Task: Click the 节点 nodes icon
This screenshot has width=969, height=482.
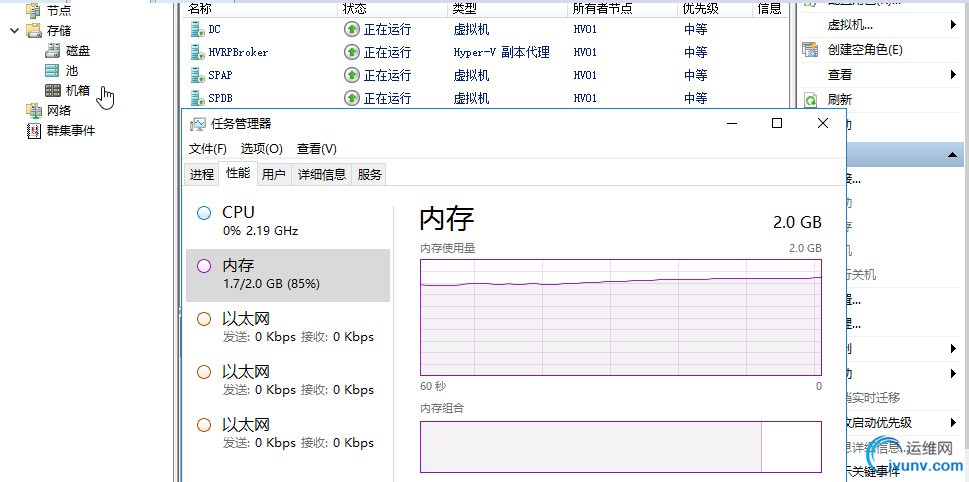Action: (33, 9)
